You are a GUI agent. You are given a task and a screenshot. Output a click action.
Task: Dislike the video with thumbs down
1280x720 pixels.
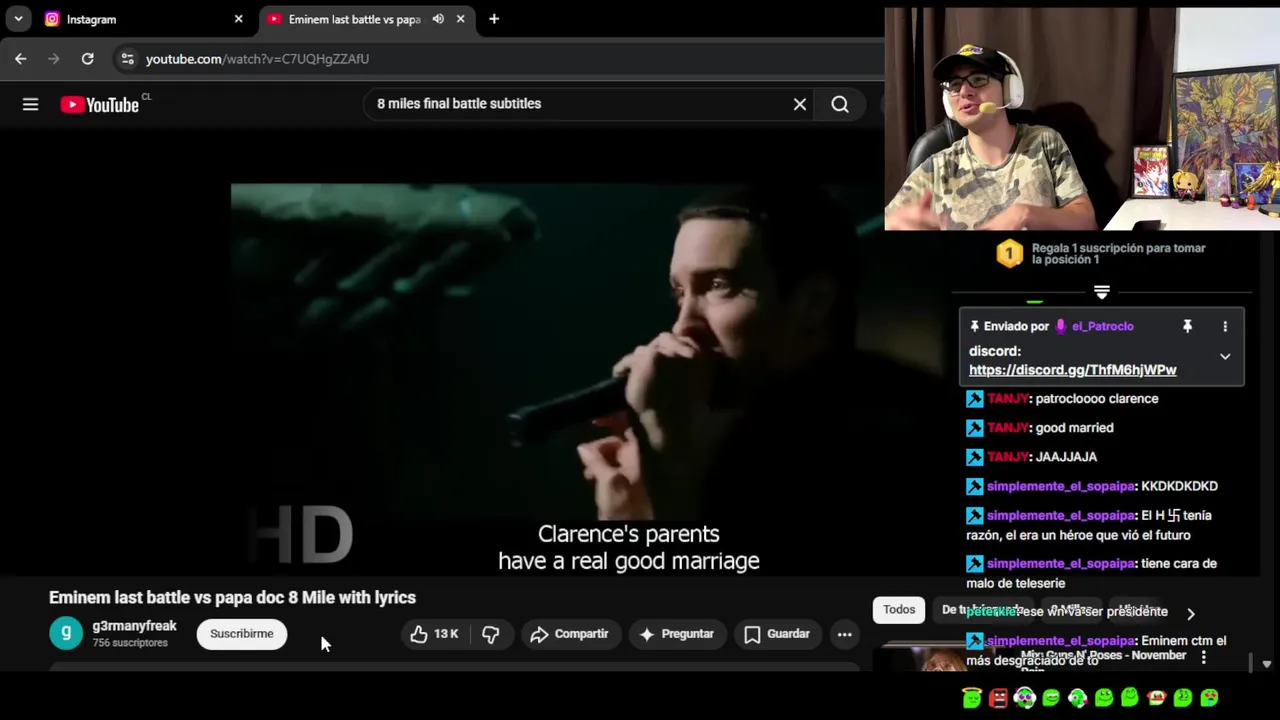tap(490, 634)
